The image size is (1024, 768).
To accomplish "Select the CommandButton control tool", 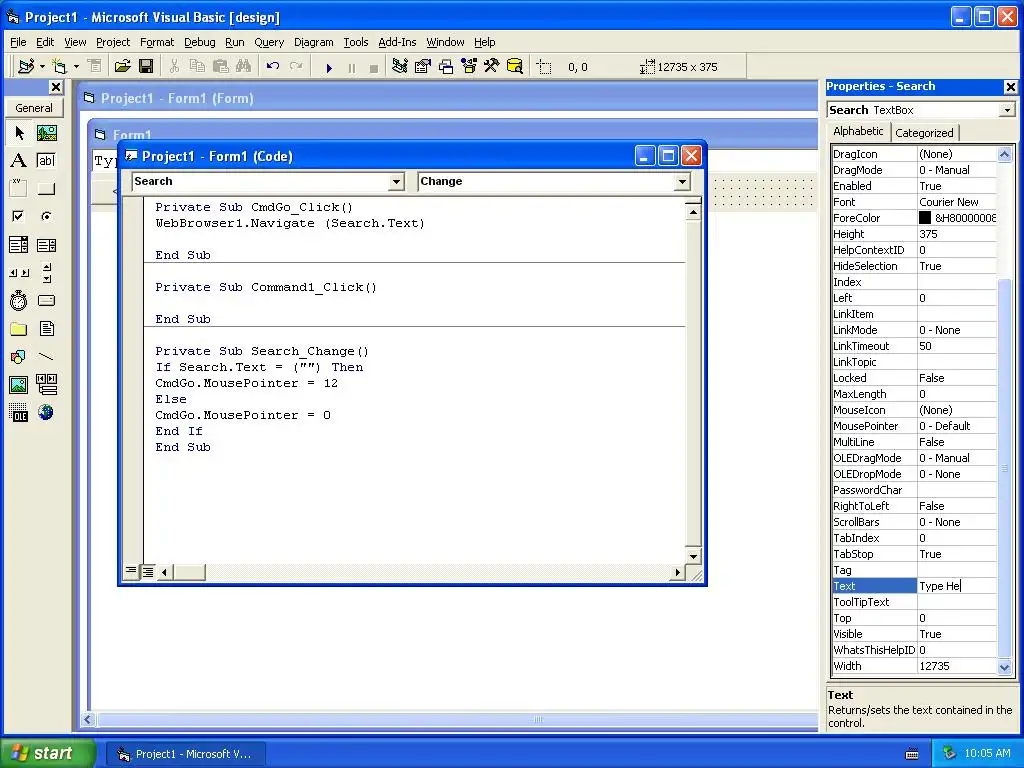I will point(46,189).
